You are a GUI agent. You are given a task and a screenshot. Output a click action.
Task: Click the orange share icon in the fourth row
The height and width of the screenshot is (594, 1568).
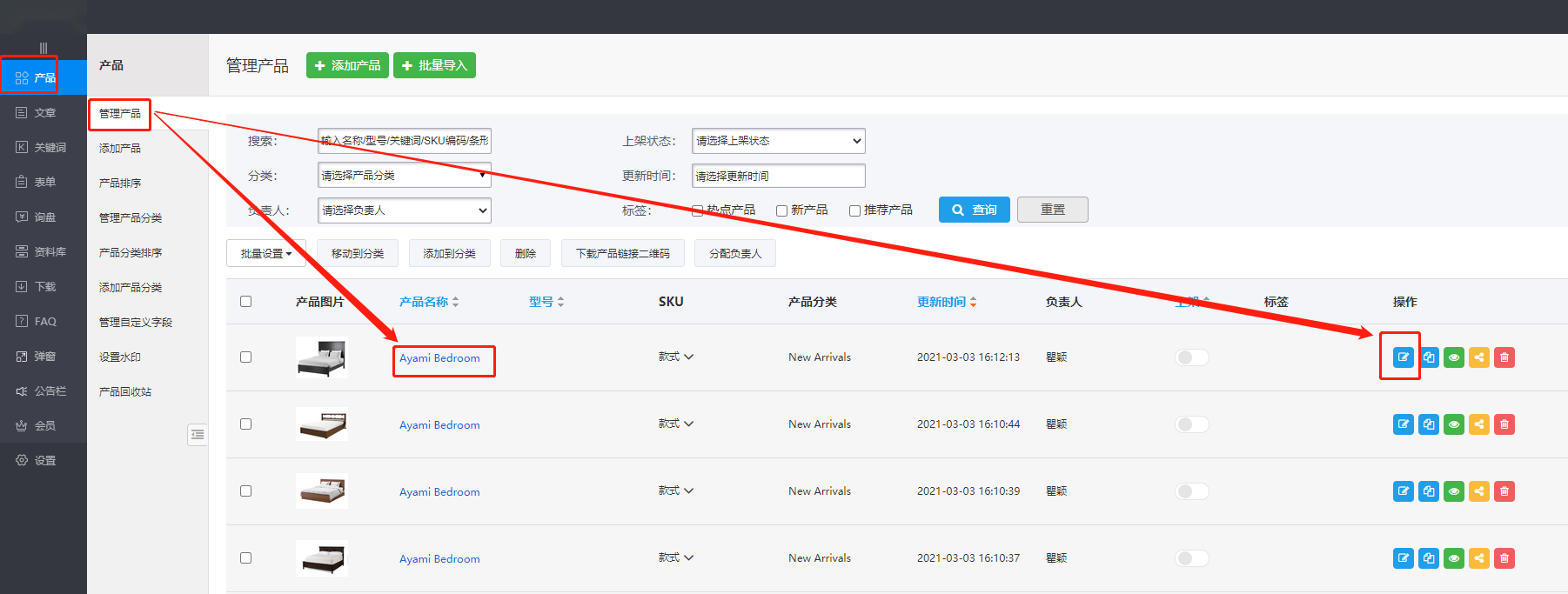coord(1479,558)
